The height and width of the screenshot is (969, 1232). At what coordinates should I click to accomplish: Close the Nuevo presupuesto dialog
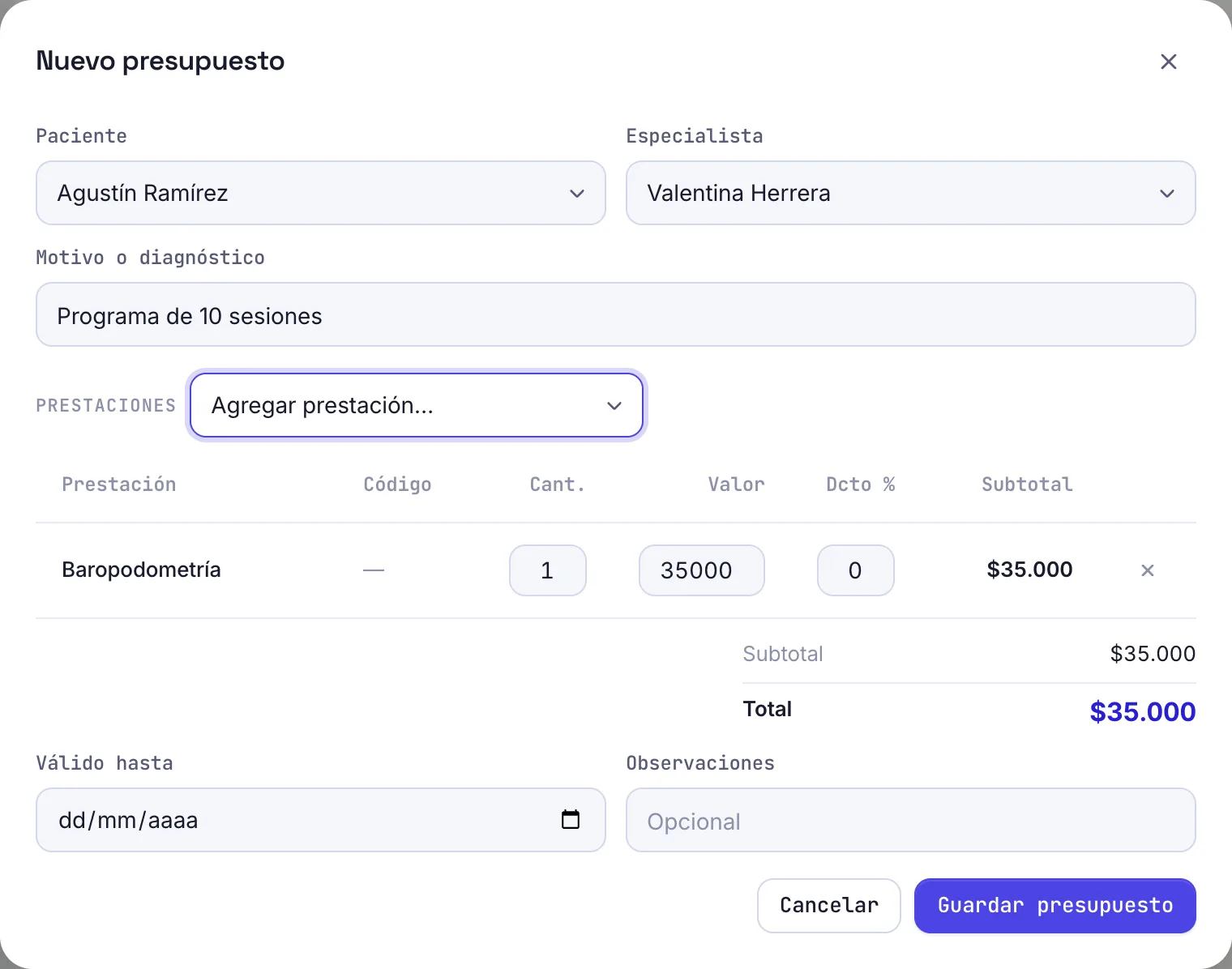tap(1168, 62)
